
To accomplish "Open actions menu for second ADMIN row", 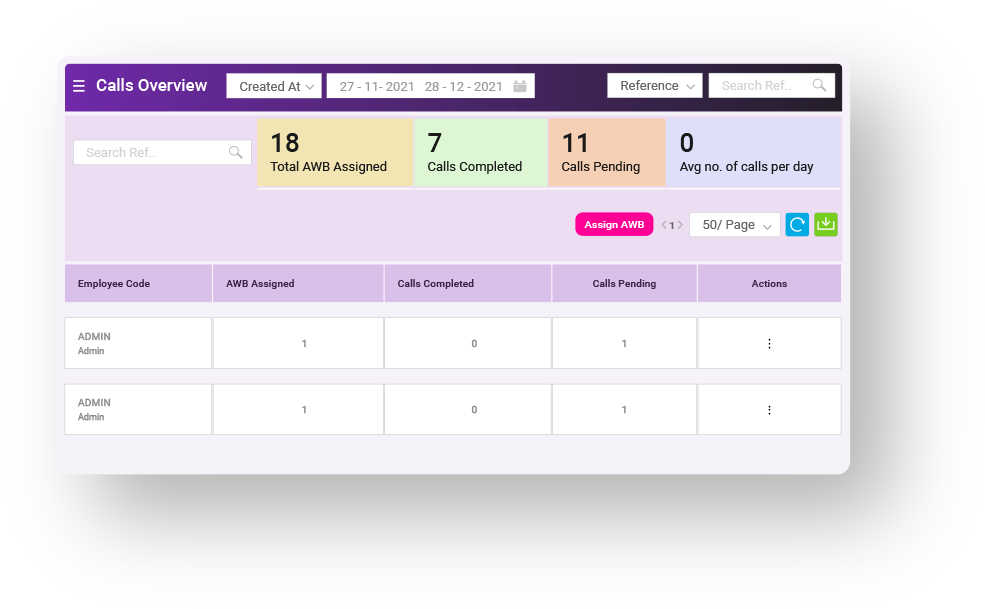I will point(770,410).
